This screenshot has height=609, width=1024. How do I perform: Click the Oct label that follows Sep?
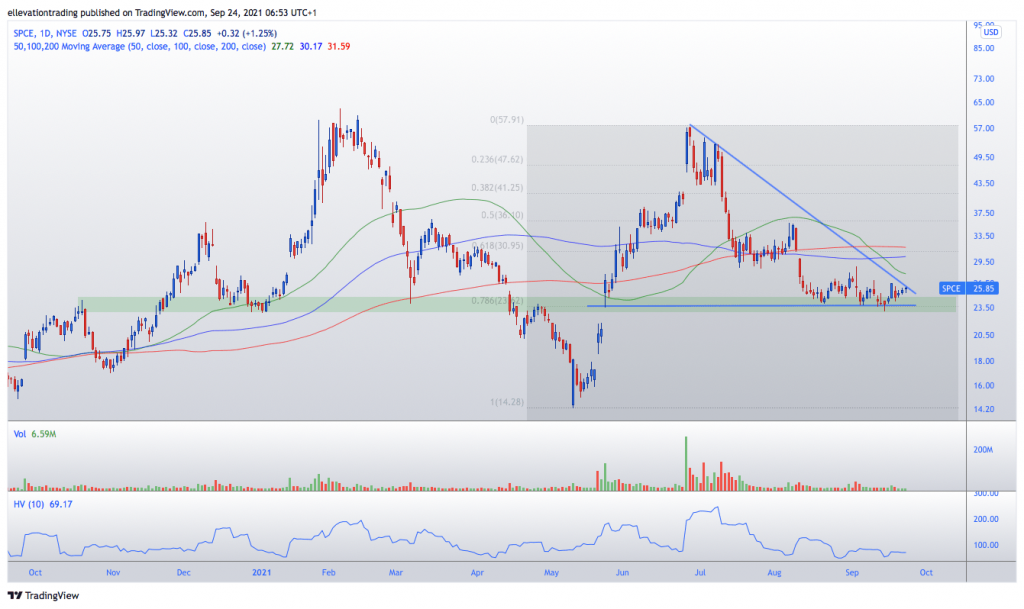coord(926,572)
